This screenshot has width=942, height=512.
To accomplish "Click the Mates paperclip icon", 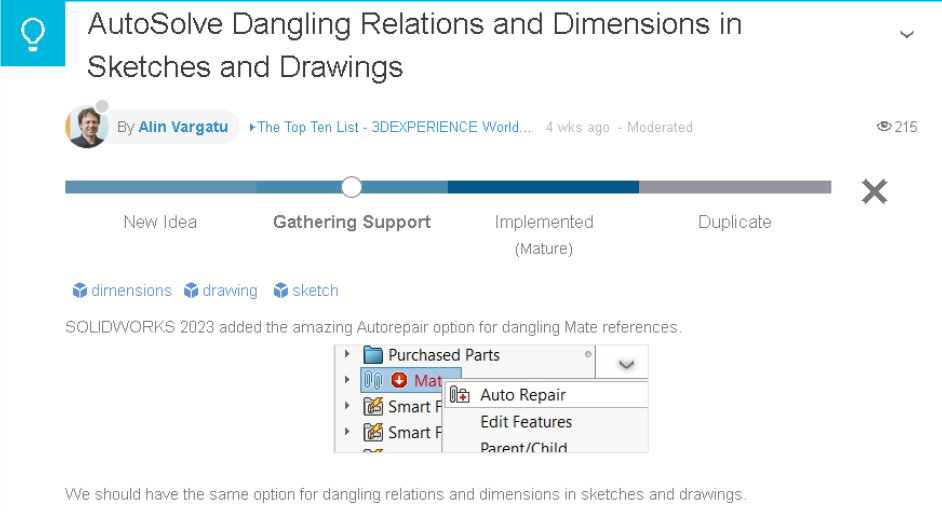I will (373, 380).
